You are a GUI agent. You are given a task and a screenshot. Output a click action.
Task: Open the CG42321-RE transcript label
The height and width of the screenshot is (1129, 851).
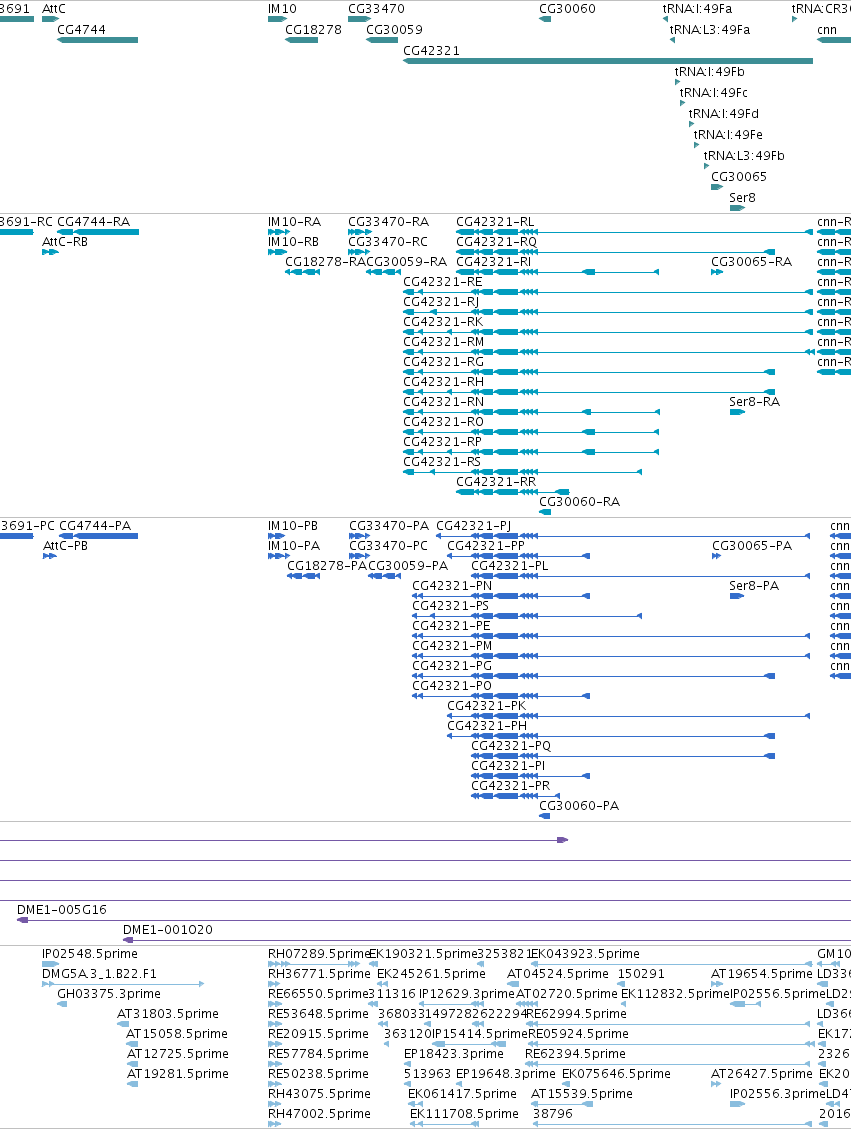tap(443, 282)
